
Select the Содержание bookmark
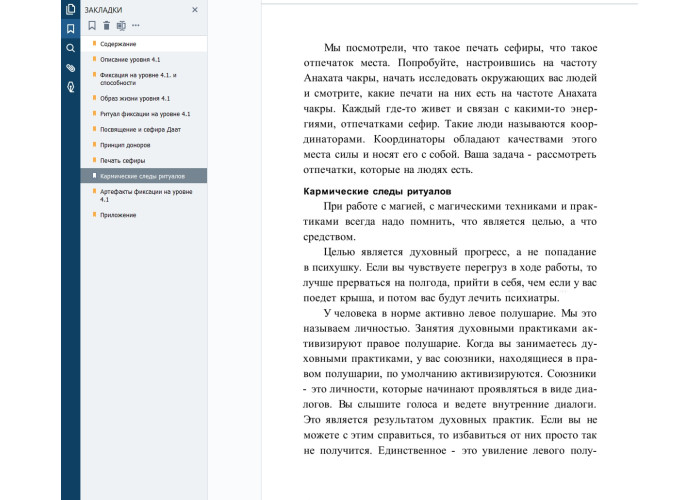pyautogui.click(x=118, y=44)
